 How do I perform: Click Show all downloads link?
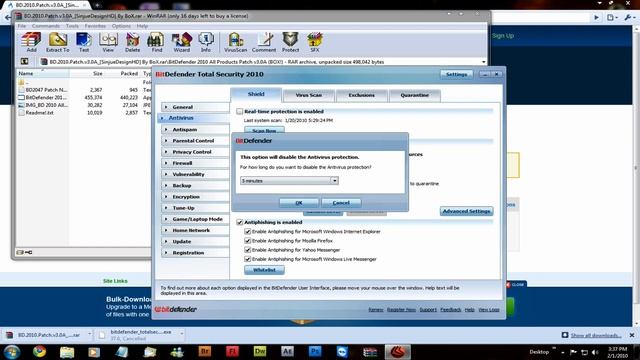[596, 336]
